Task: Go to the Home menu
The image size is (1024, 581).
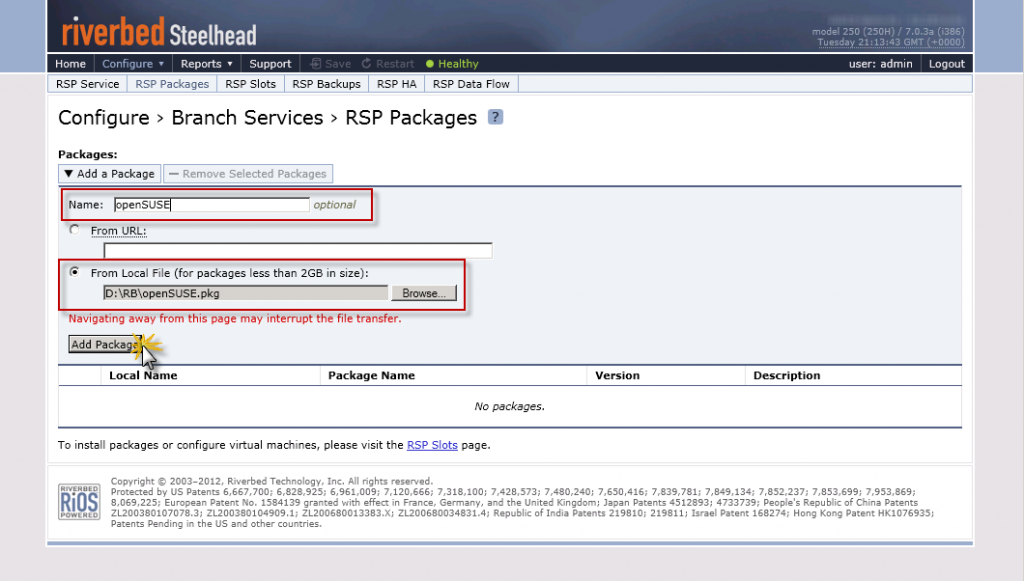Action: click(71, 64)
